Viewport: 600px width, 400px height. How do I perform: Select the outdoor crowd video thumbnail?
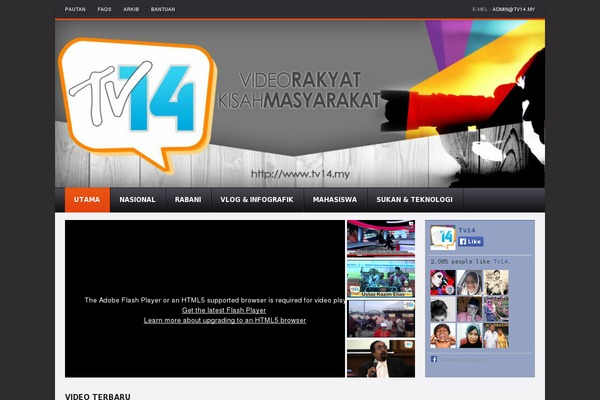pos(381,319)
